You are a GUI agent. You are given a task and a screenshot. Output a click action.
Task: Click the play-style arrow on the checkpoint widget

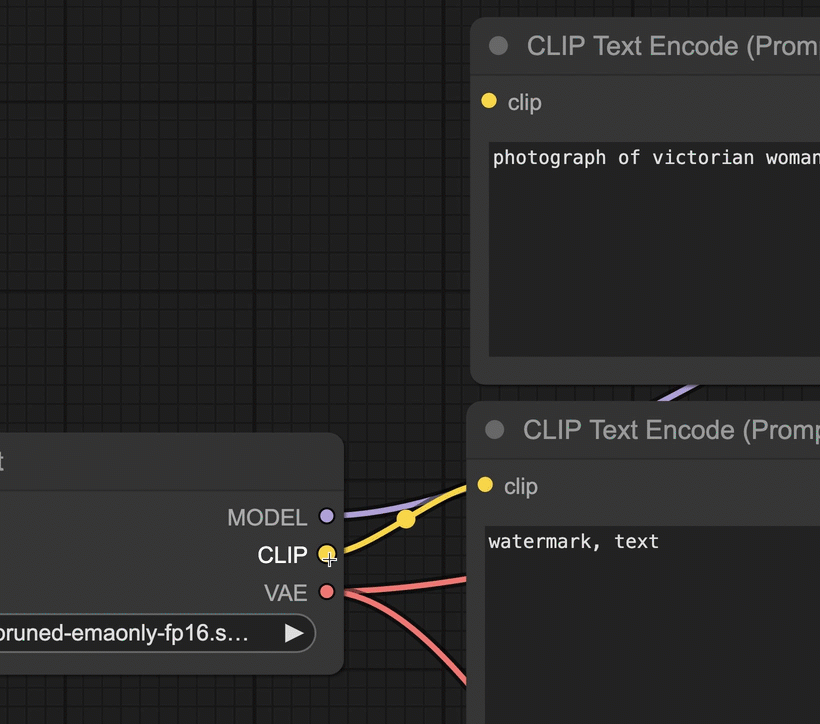tap(293, 633)
